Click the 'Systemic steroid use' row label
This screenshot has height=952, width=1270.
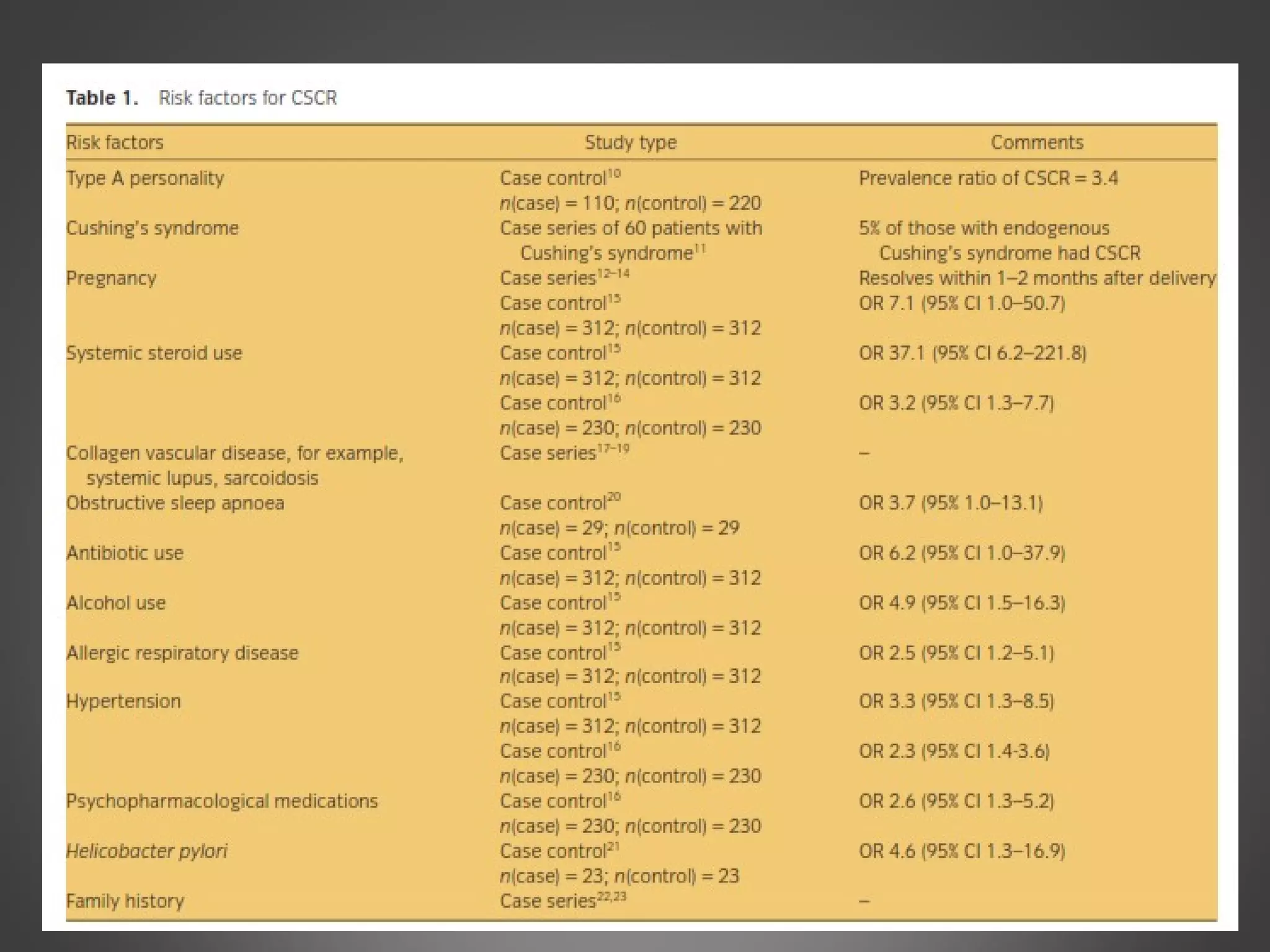pyautogui.click(x=154, y=353)
